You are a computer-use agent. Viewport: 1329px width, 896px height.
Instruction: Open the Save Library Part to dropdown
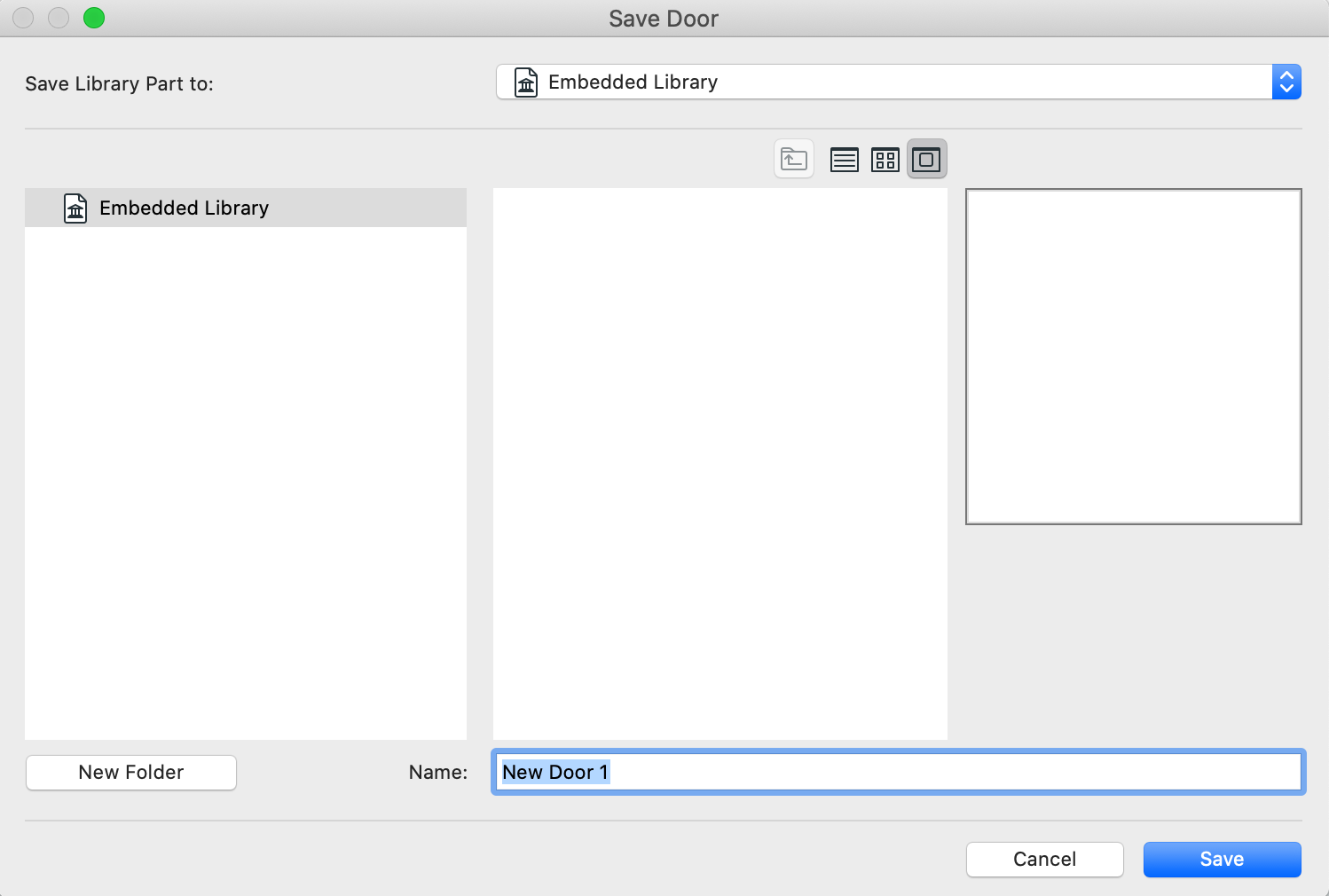[x=898, y=82]
